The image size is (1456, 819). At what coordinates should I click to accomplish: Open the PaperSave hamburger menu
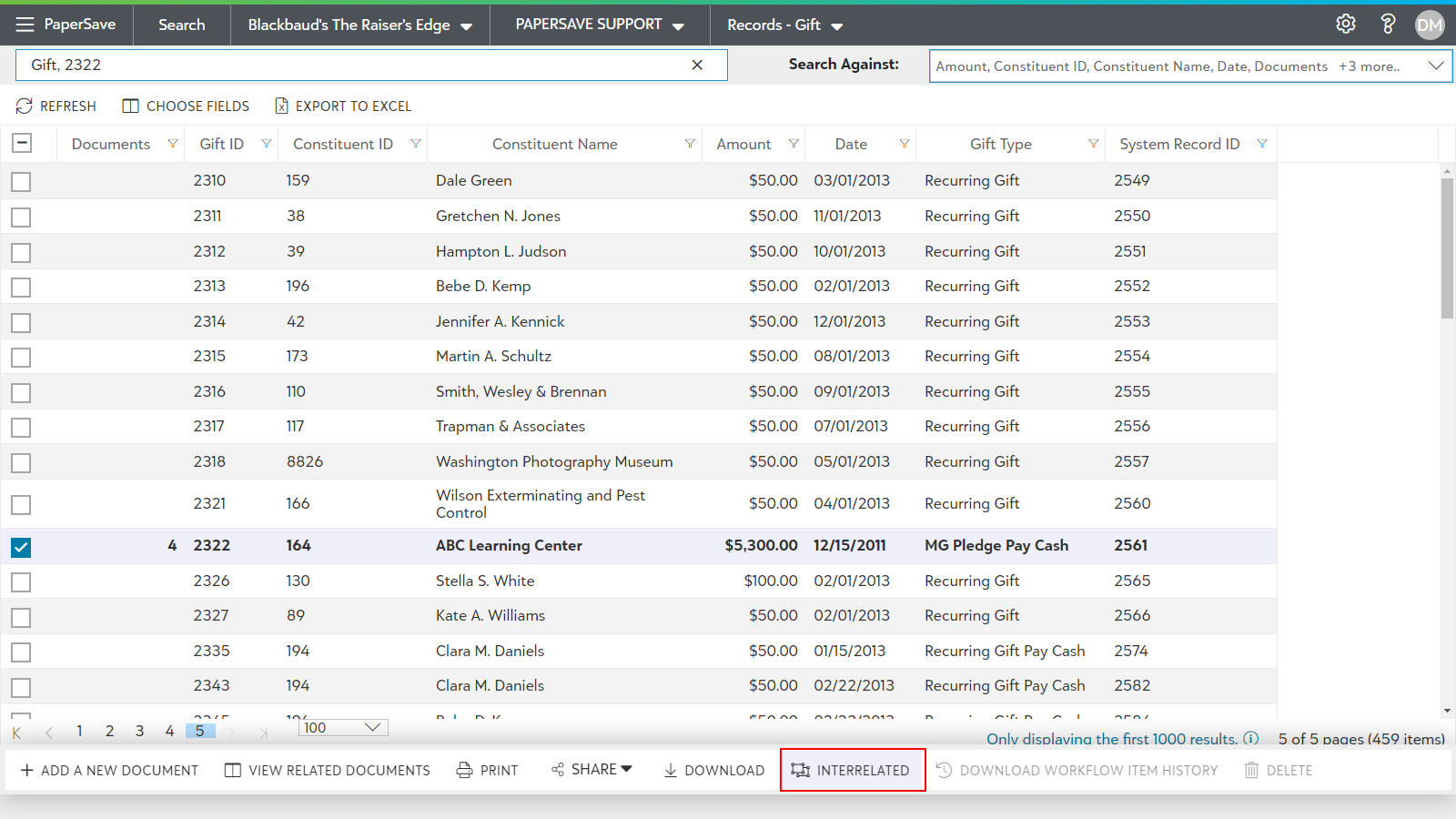[25, 25]
